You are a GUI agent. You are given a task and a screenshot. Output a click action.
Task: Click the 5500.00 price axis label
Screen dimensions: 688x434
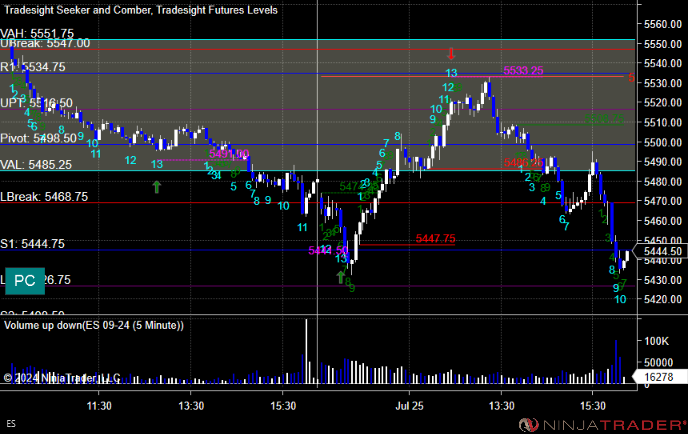pos(663,142)
